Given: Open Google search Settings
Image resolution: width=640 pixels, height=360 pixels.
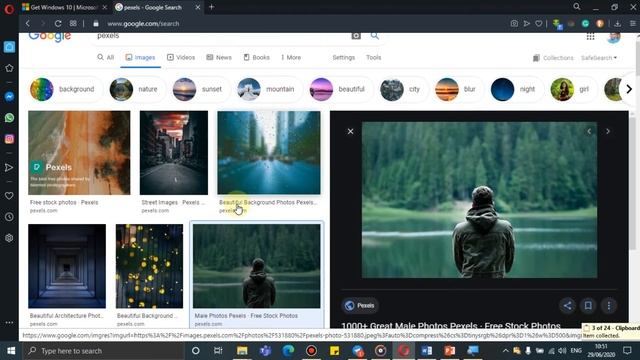Looking at the screenshot, I should click(344, 58).
